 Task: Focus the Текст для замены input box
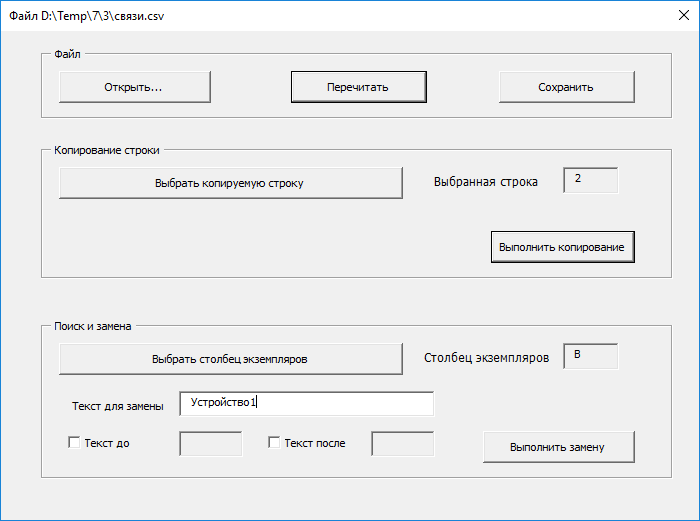click(x=307, y=404)
